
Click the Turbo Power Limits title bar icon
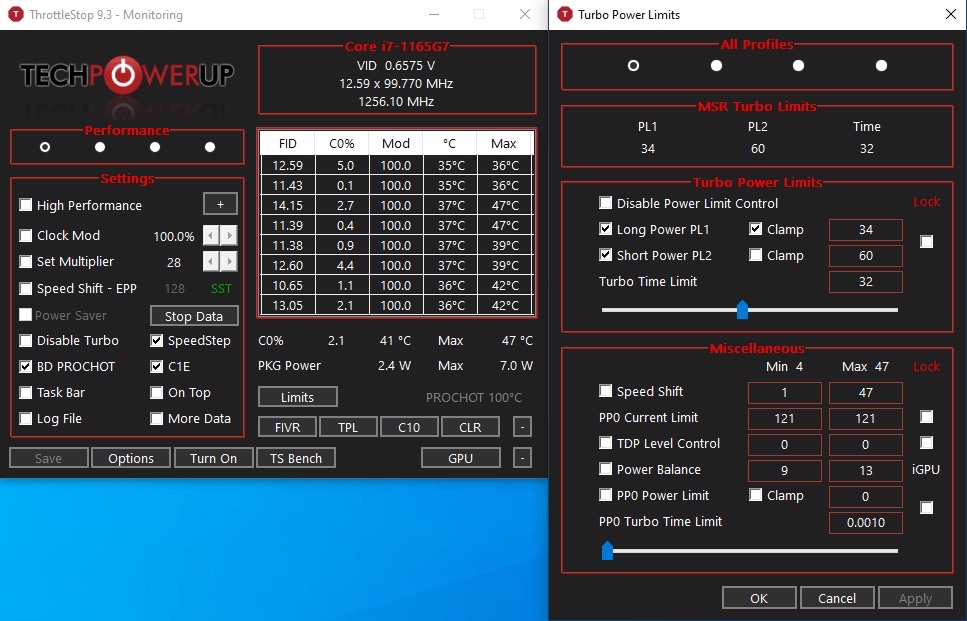click(564, 14)
